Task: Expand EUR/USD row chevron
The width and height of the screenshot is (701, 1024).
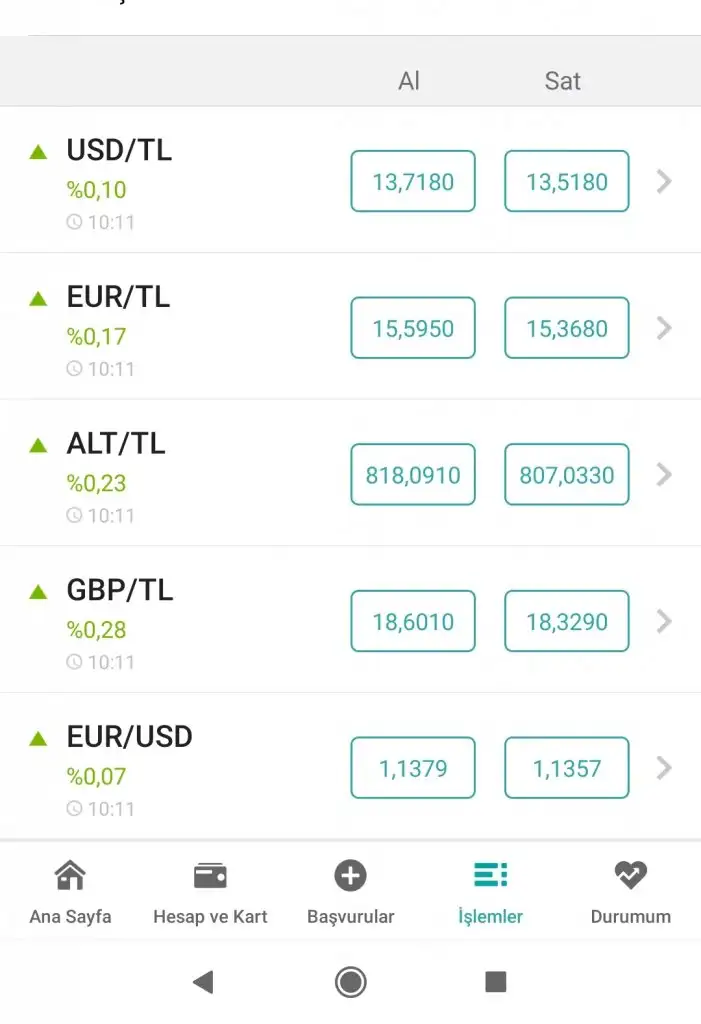Action: (664, 768)
